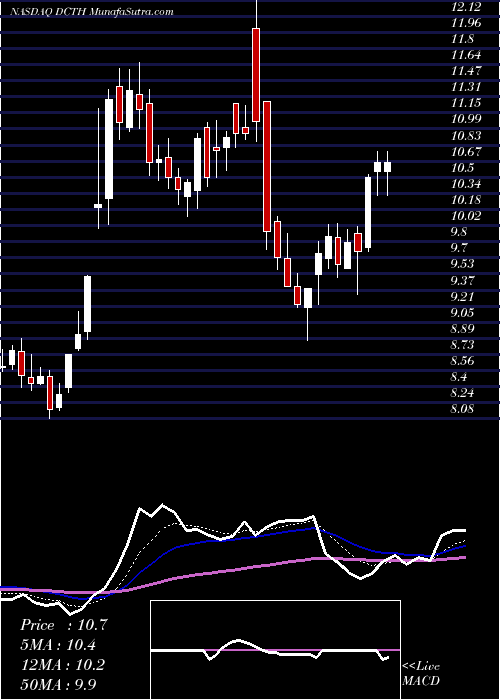
Task: Click the 8.08 price axis label
Action: (x=463, y=409)
